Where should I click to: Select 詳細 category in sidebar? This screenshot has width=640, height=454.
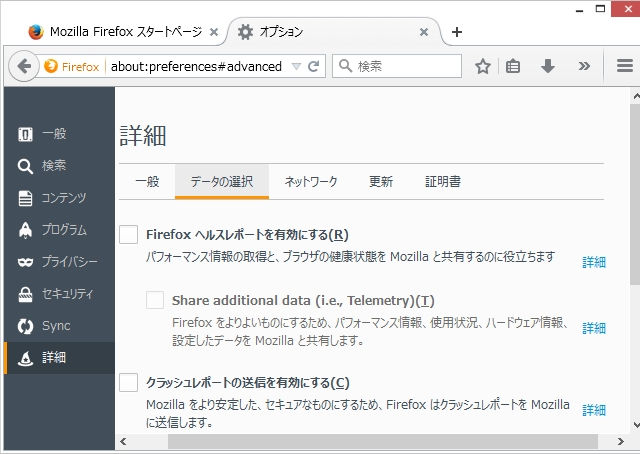59,358
